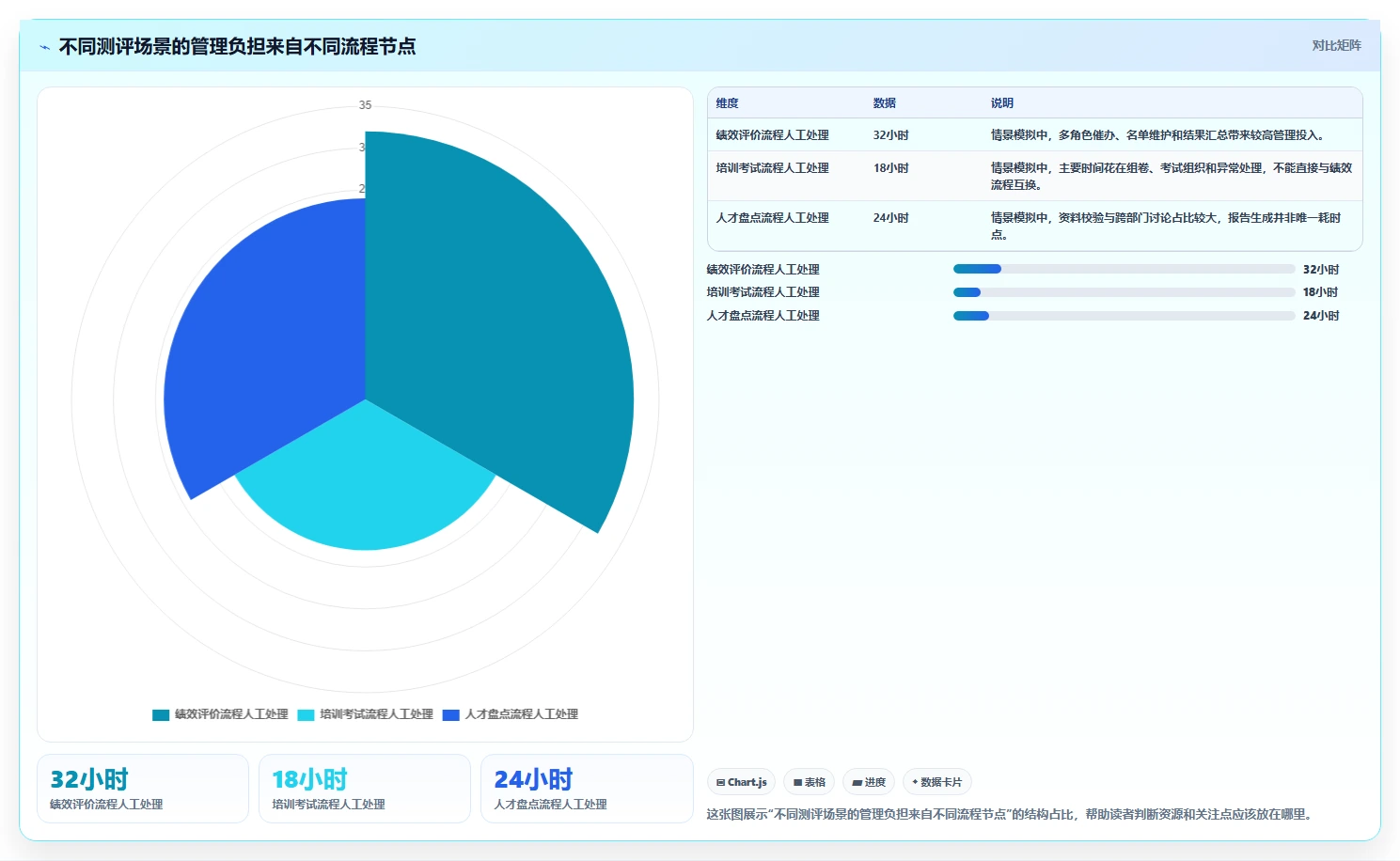Open the 32小时 summary card
The height and width of the screenshot is (861, 1400).
pos(143,789)
